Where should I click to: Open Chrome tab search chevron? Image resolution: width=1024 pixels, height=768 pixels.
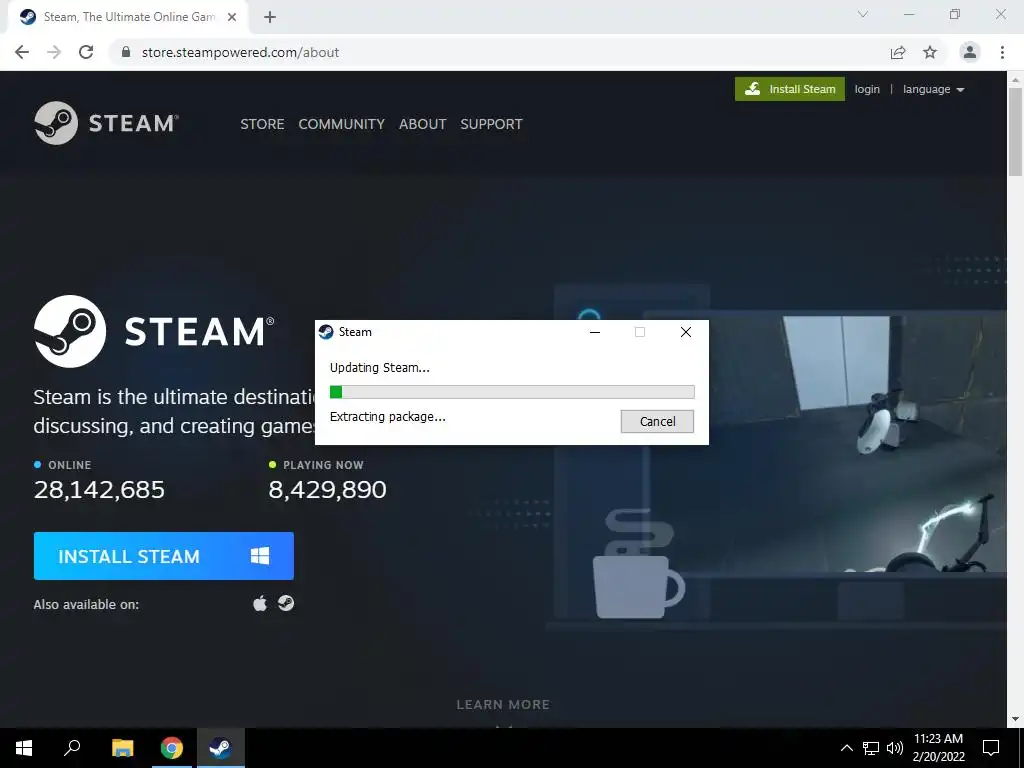[x=863, y=14]
